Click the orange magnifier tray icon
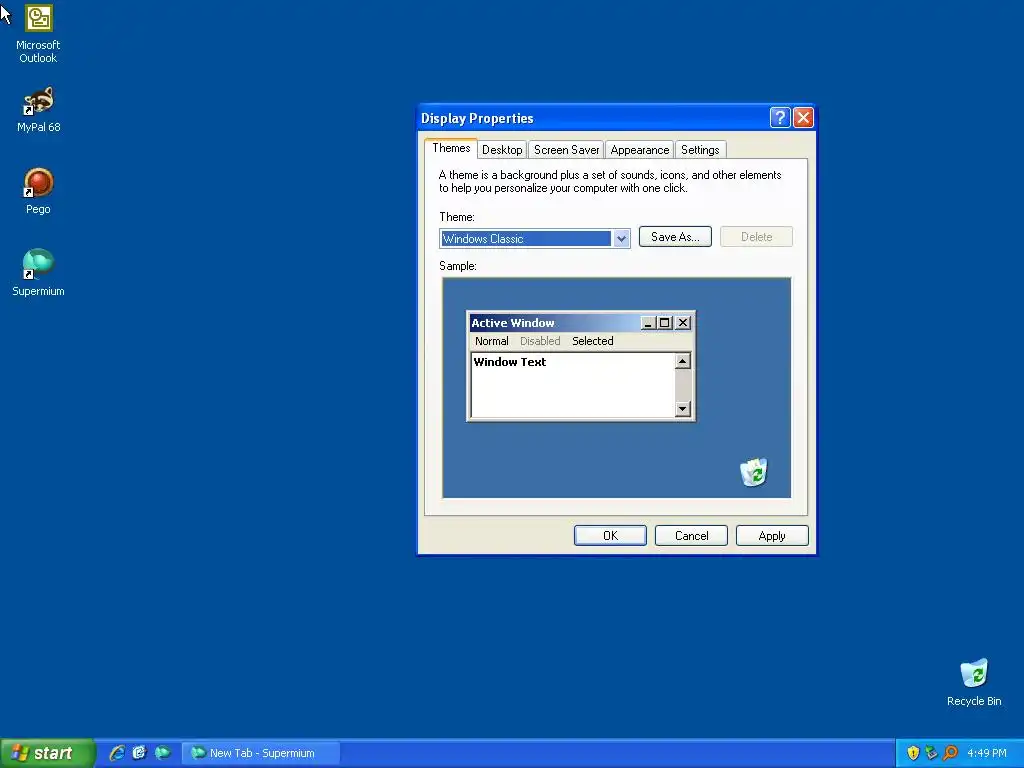The width and height of the screenshot is (1024, 768). [x=950, y=753]
